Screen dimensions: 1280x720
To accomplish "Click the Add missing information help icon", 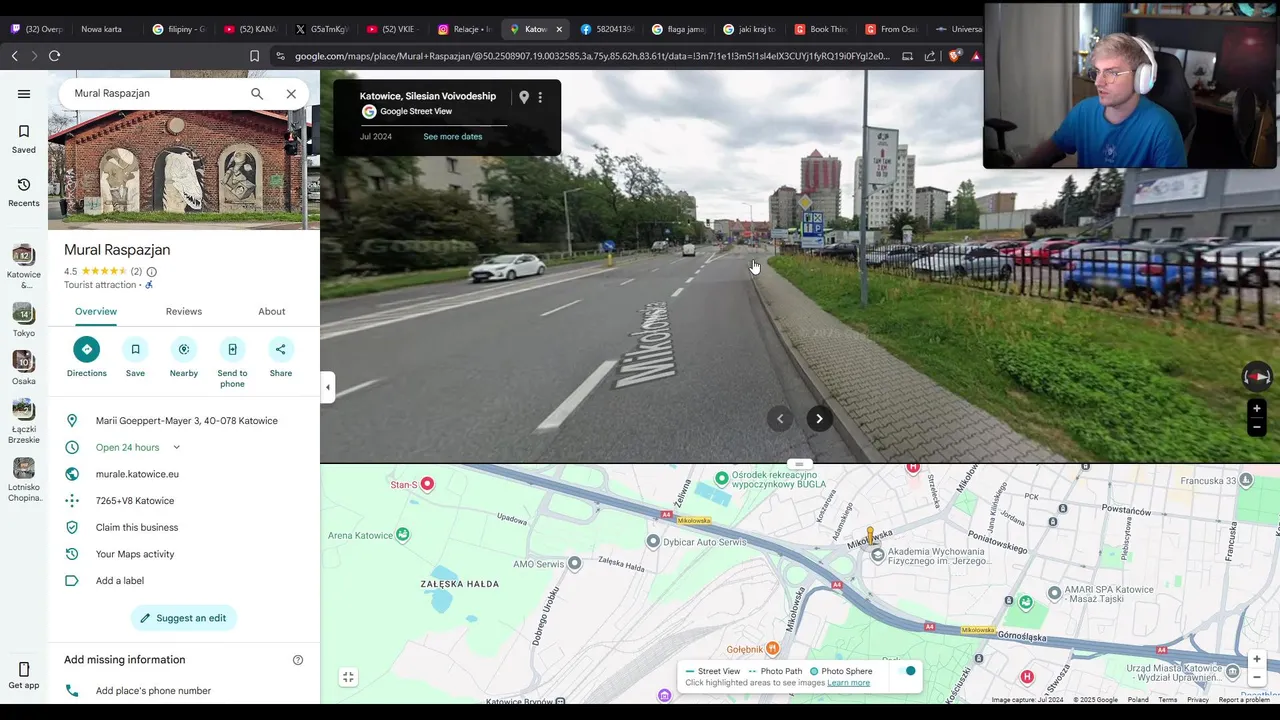I will click(x=298, y=660).
